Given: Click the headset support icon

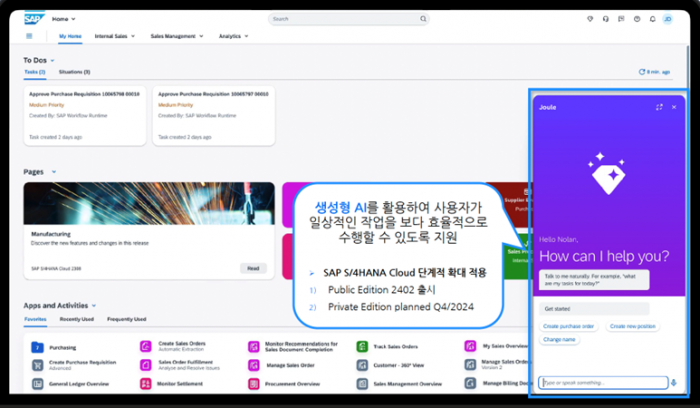Looking at the screenshot, I should (605, 19).
